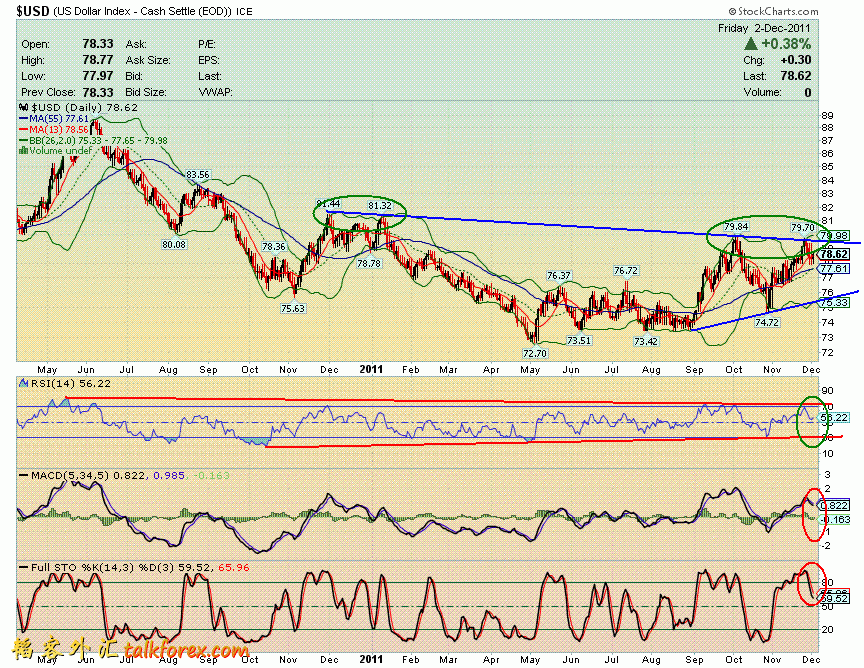Click the right-axis 75.33 lower band tag
Viewport: 864px width, 668px height.
834,303
